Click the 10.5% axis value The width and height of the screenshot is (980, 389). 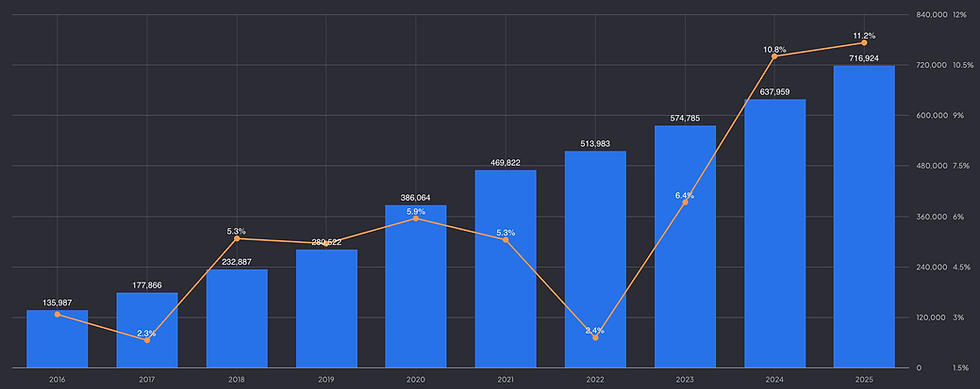click(x=962, y=65)
